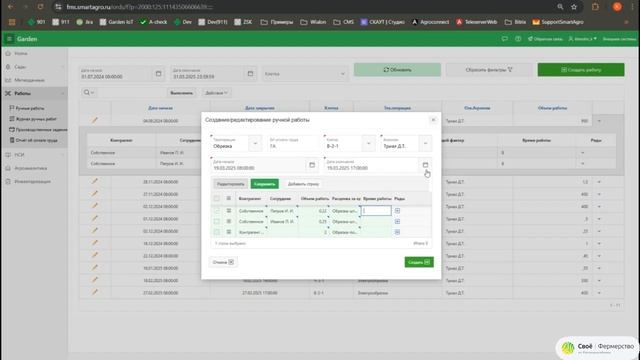
Task: Open calendar picker of page filter end date 31.03.2025
Action: click(250, 73)
